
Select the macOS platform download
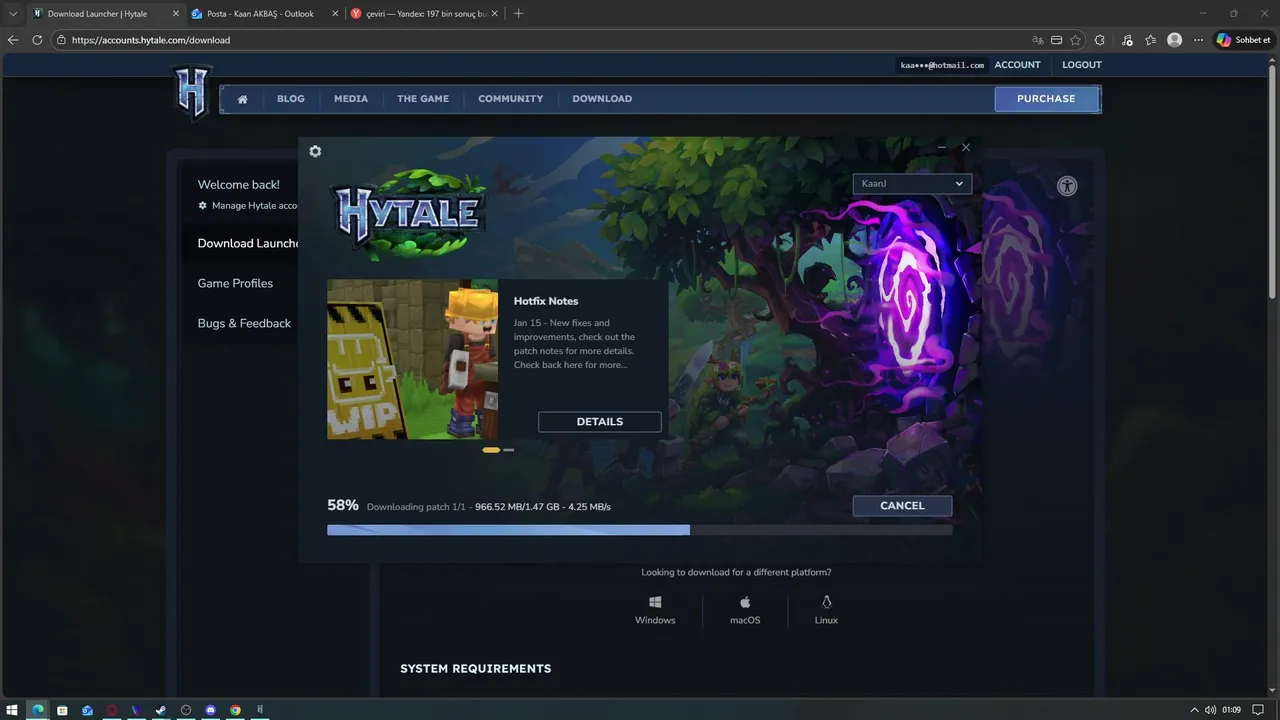pos(745,610)
